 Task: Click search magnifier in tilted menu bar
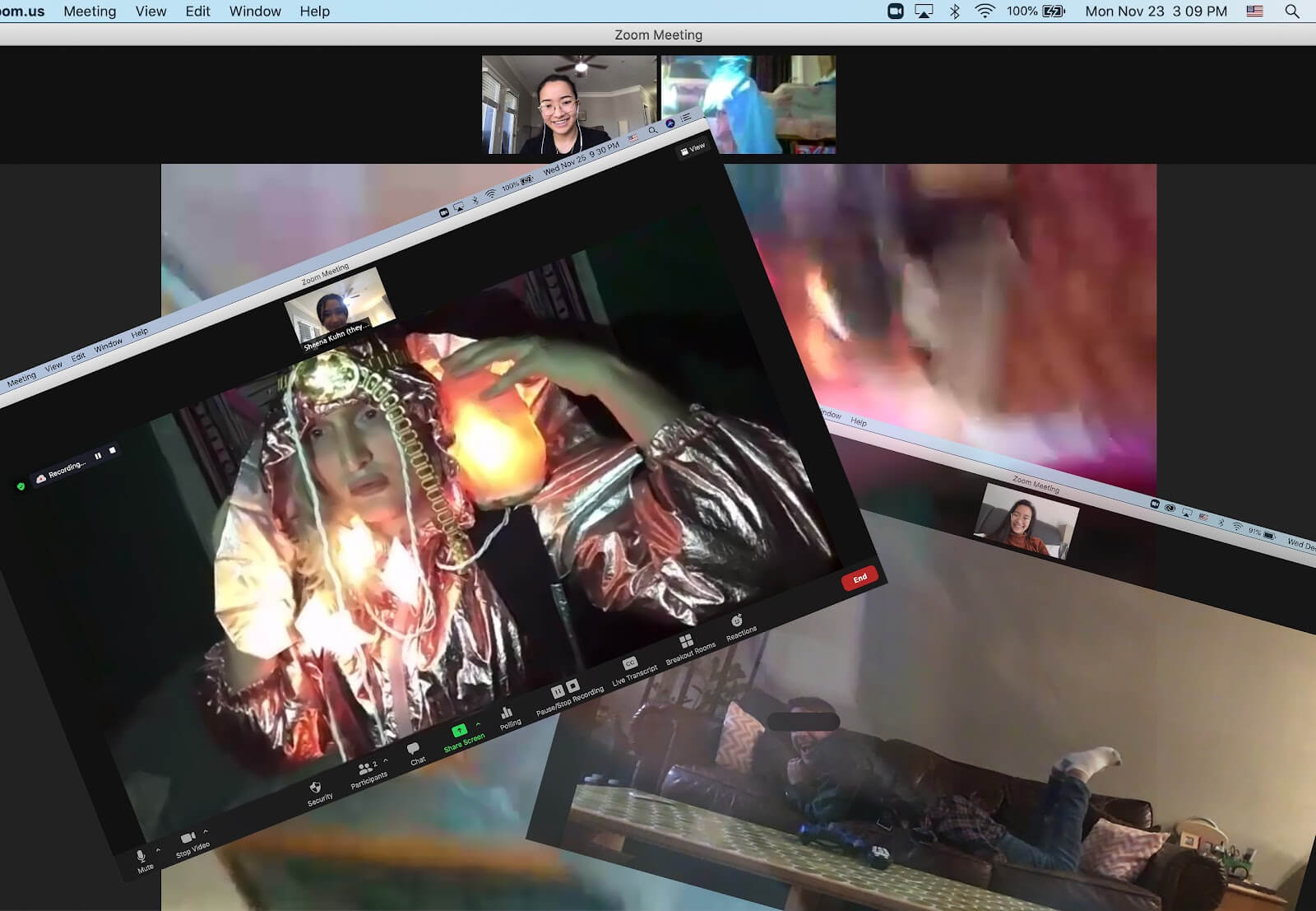coord(653,130)
